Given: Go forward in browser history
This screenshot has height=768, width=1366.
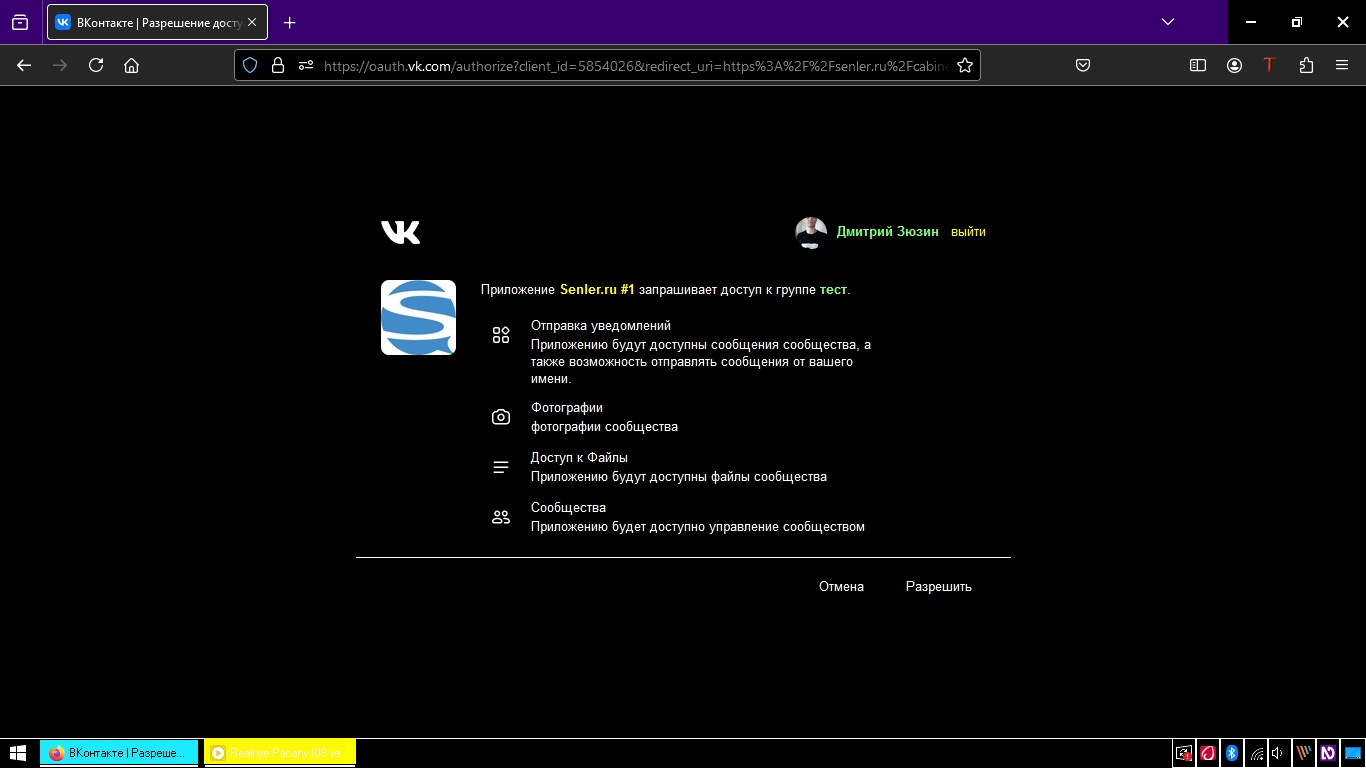Looking at the screenshot, I should click(x=60, y=65).
